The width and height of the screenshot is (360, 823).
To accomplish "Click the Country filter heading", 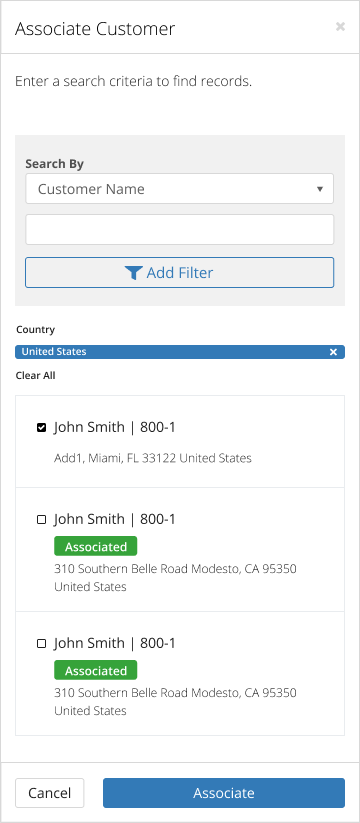I will tap(35, 330).
